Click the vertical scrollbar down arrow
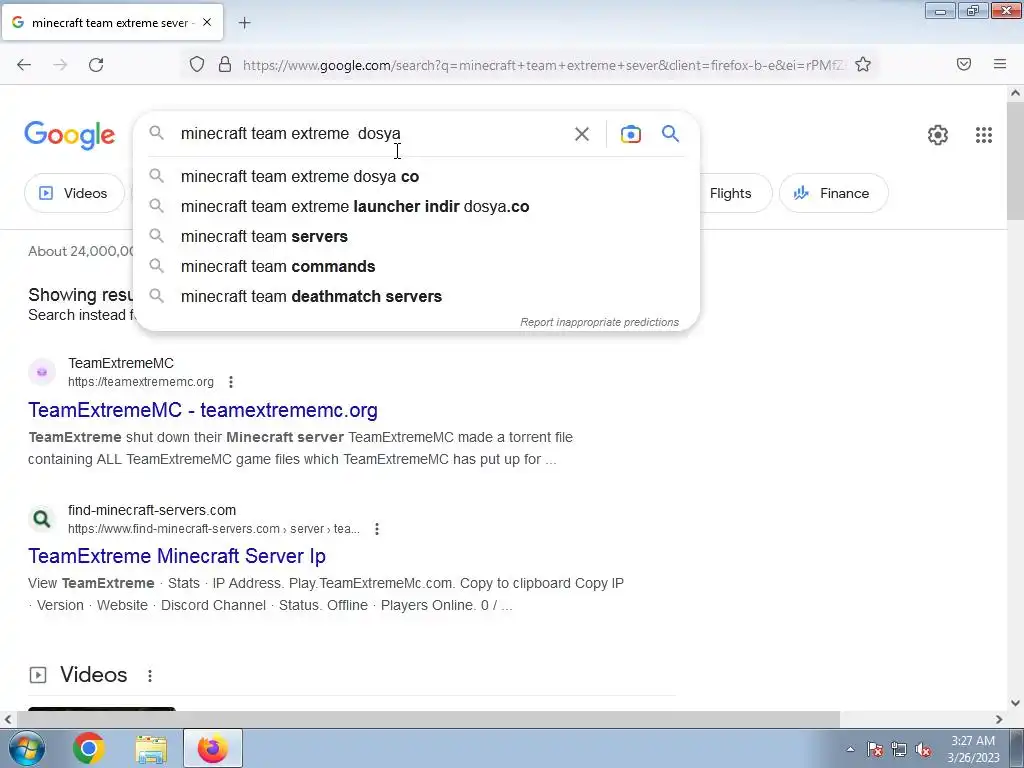1024x768 pixels. pos(1015,703)
